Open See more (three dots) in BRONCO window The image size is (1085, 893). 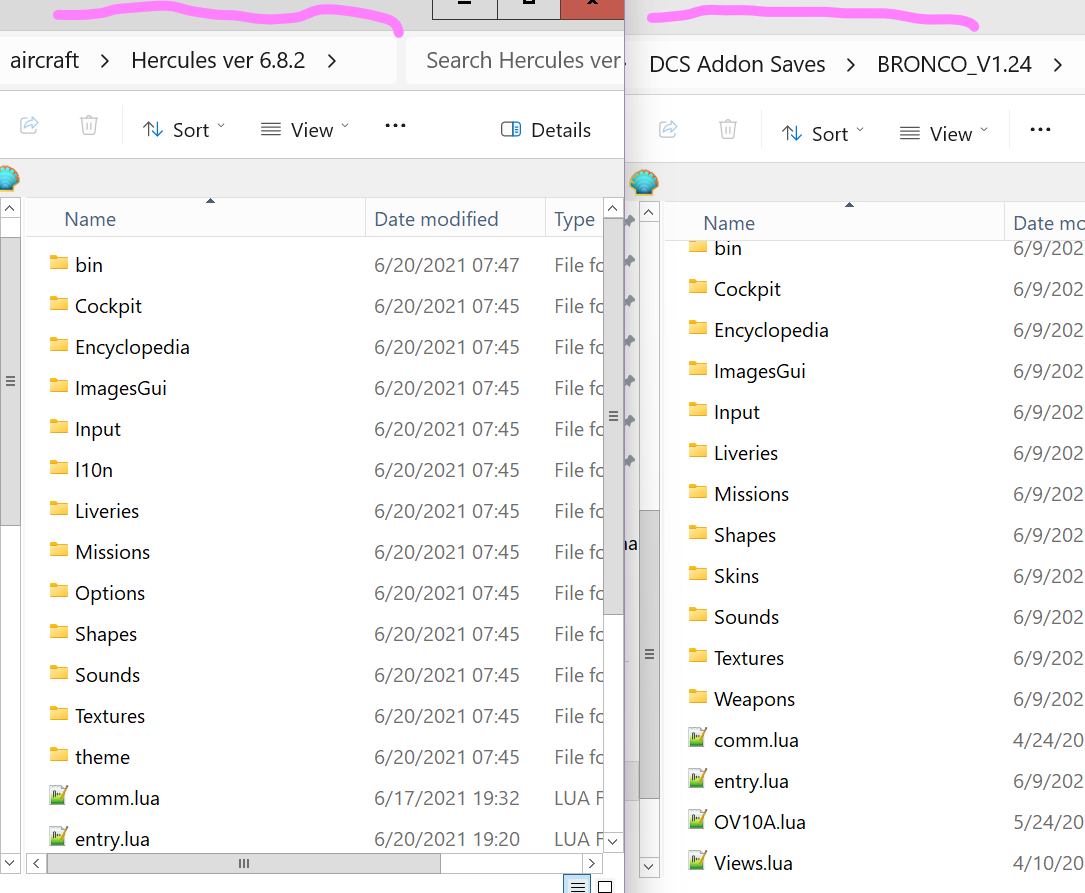(x=1040, y=130)
